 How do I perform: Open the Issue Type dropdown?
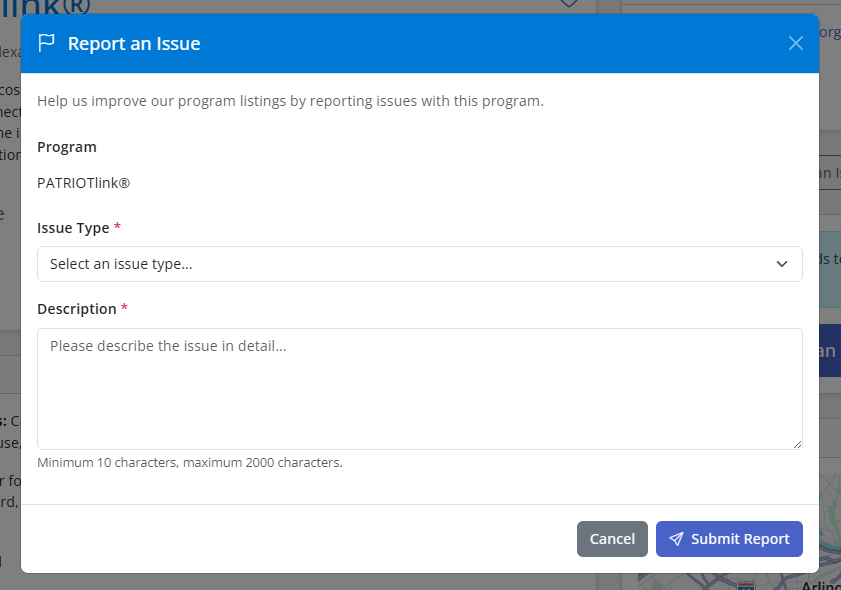(x=420, y=264)
